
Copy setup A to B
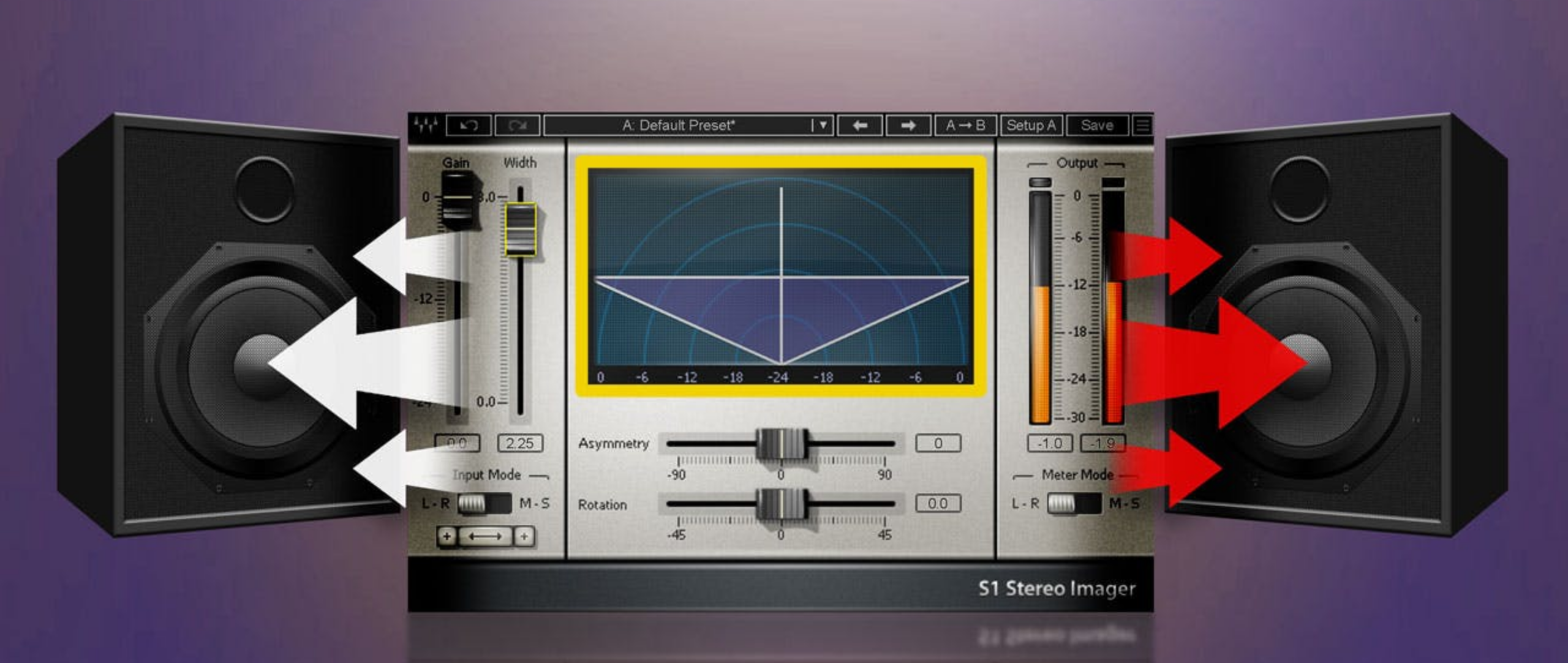(x=965, y=125)
